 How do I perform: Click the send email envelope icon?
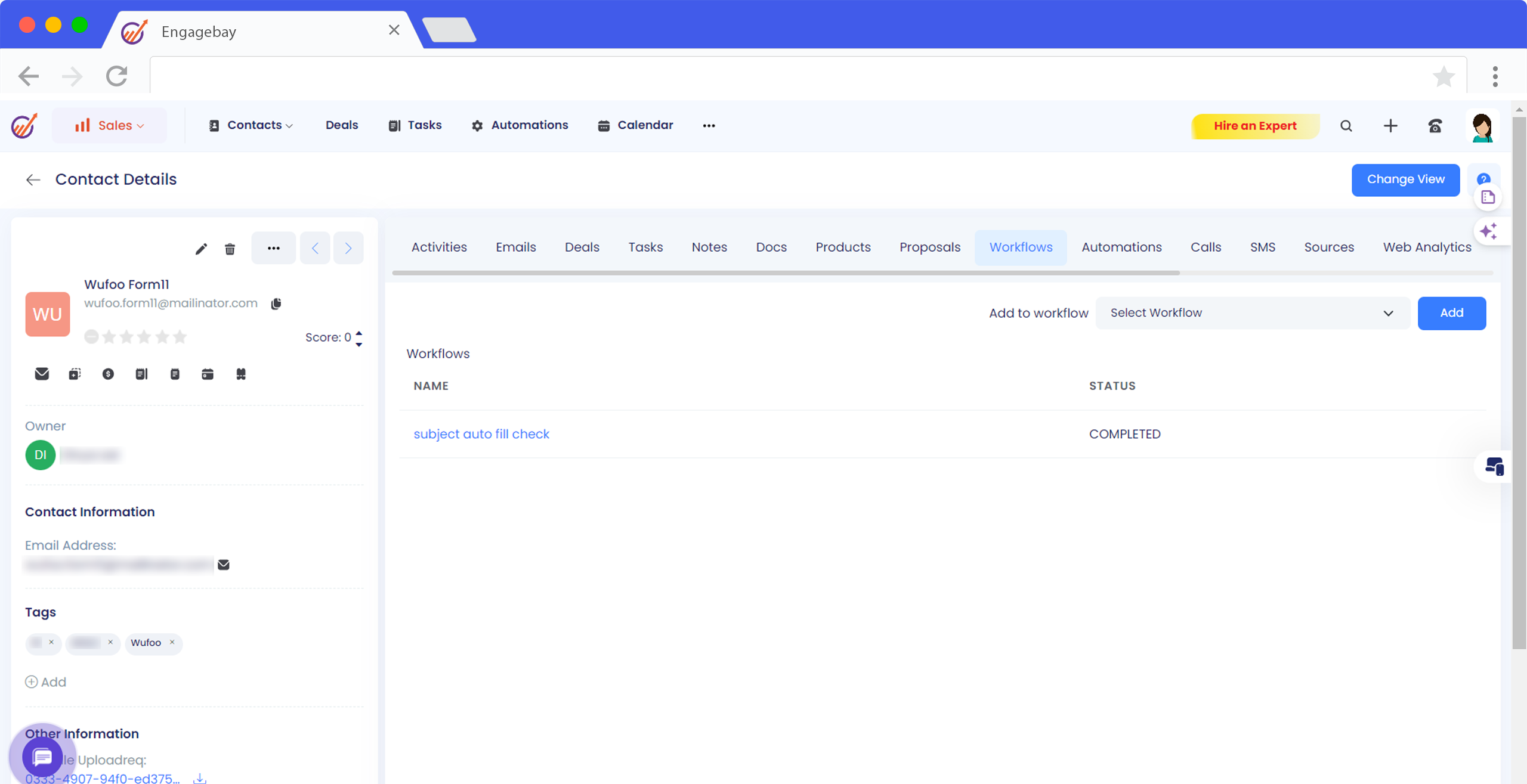42,374
